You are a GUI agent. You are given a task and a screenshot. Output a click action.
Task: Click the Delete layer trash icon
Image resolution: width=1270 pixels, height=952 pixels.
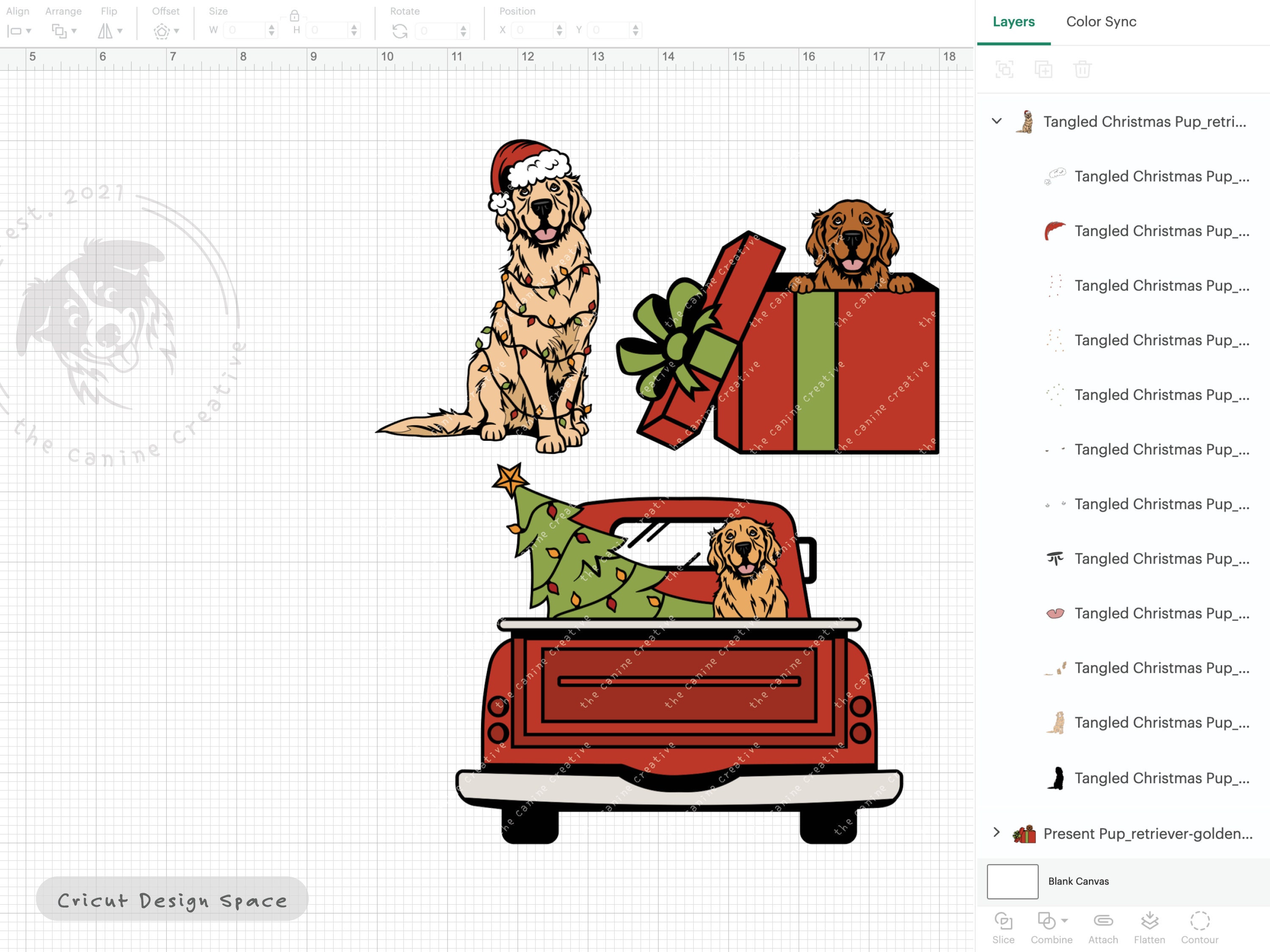[x=1082, y=69]
